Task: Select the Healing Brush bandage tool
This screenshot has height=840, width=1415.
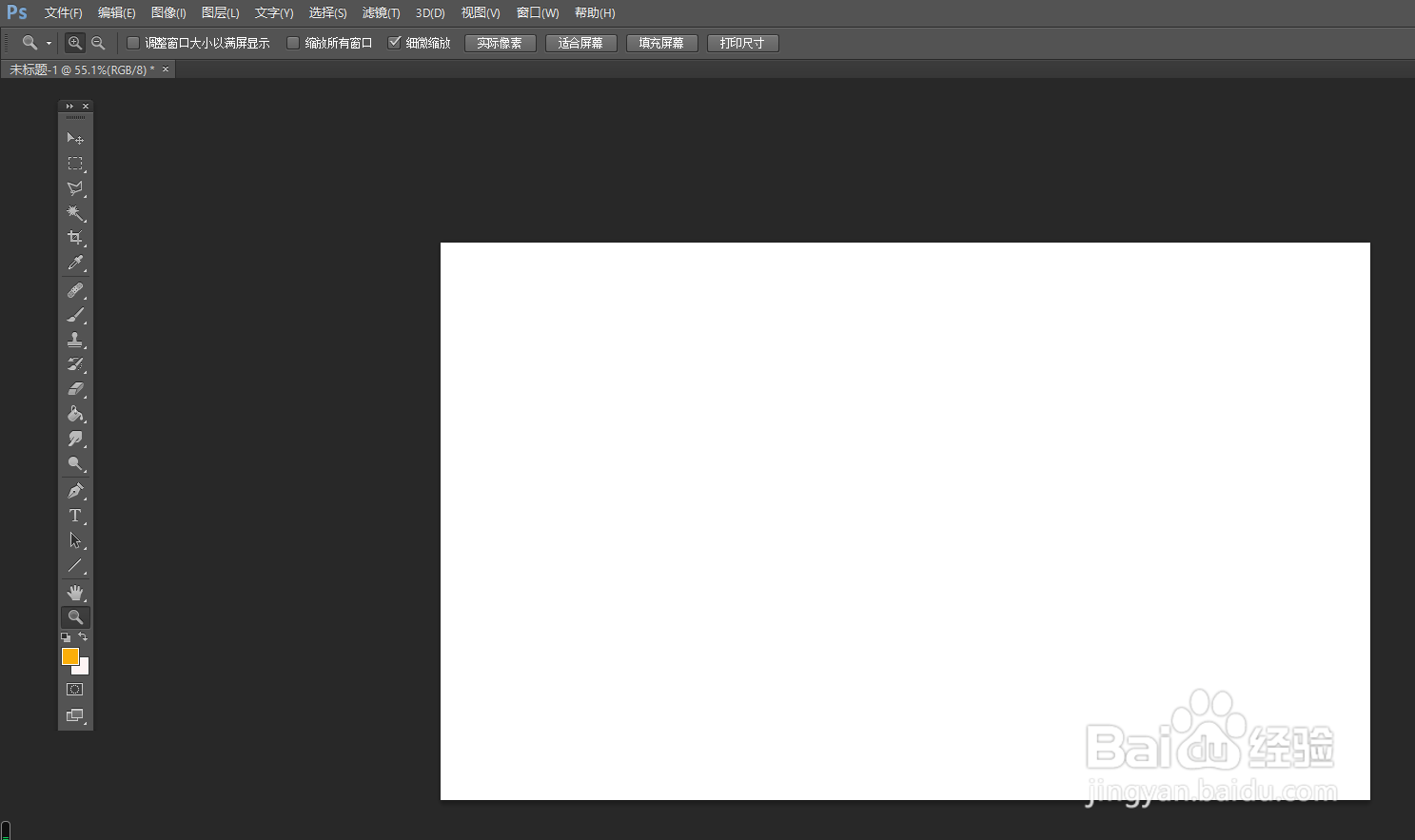Action: click(x=75, y=290)
